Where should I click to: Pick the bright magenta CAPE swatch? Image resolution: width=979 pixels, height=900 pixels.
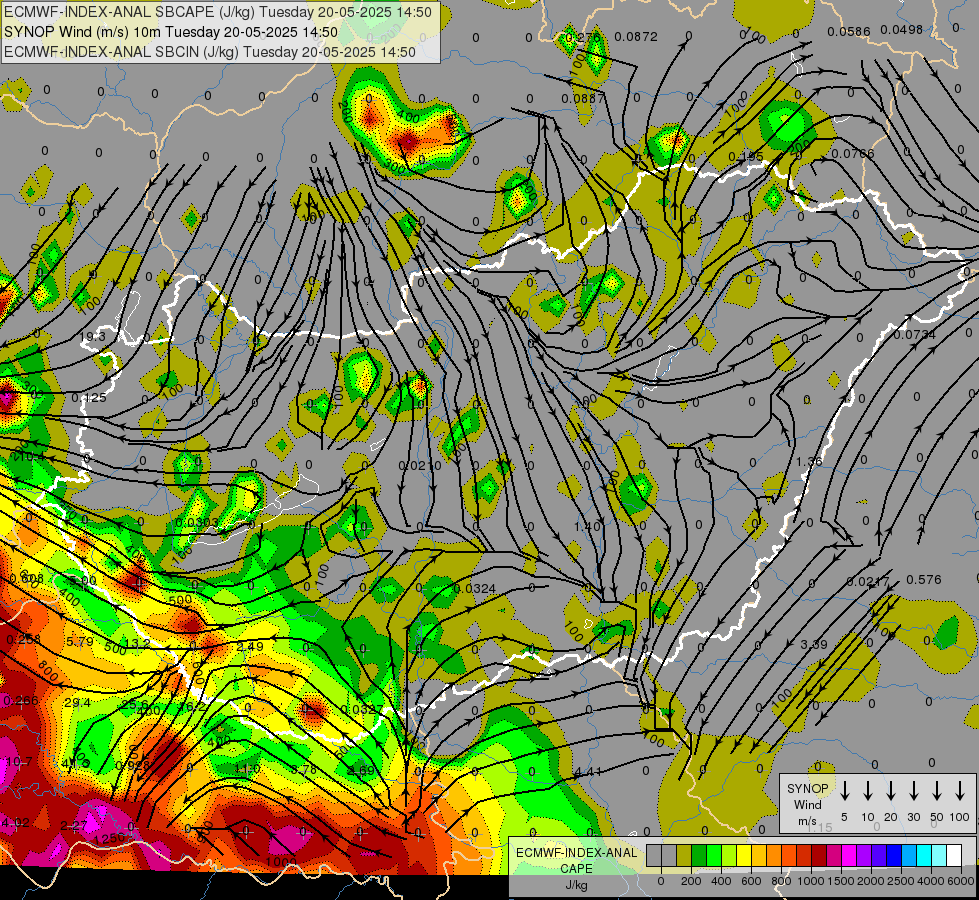click(x=849, y=855)
